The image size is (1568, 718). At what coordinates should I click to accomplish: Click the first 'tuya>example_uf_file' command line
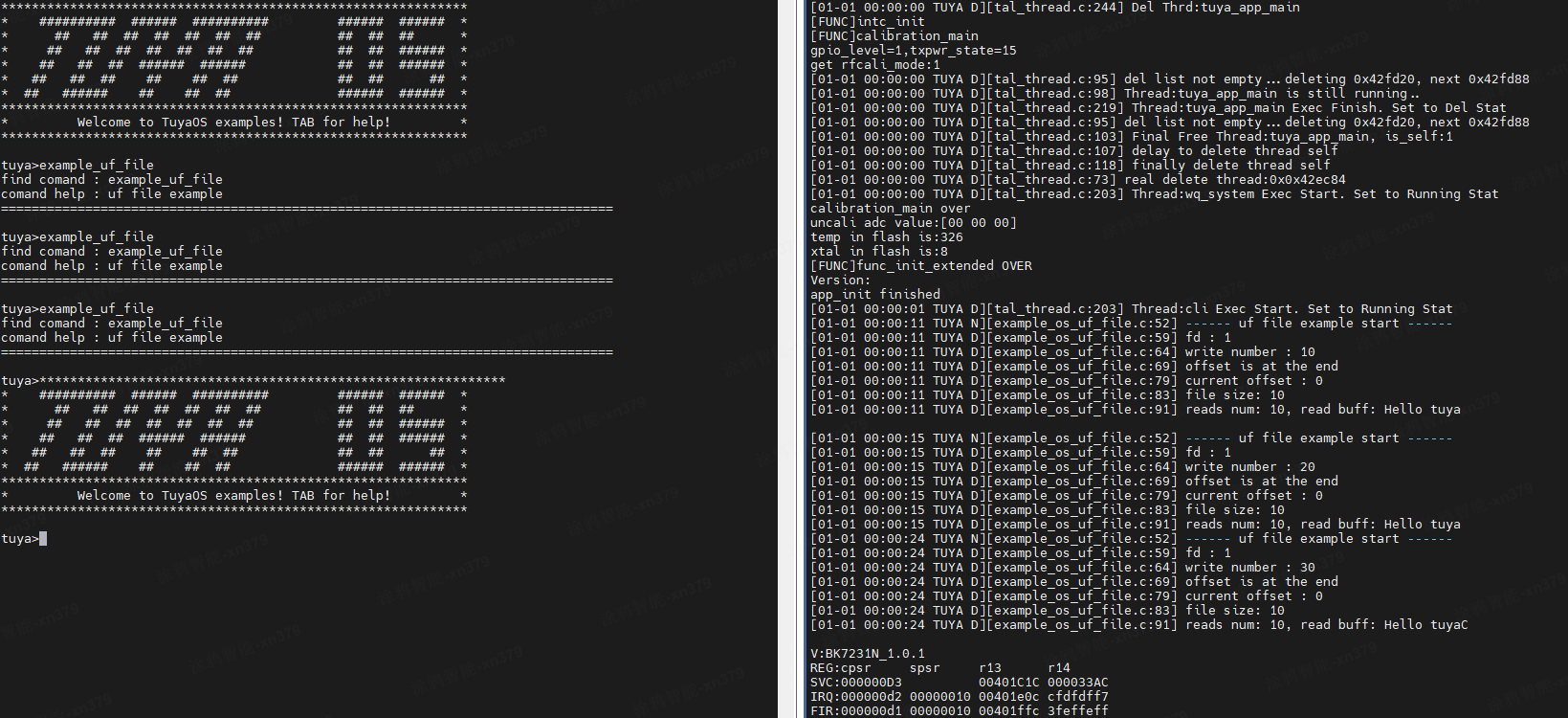tap(77, 166)
